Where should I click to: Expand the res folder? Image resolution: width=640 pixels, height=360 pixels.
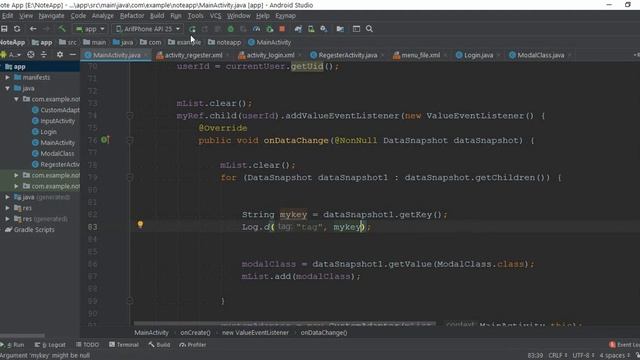(x=7, y=208)
